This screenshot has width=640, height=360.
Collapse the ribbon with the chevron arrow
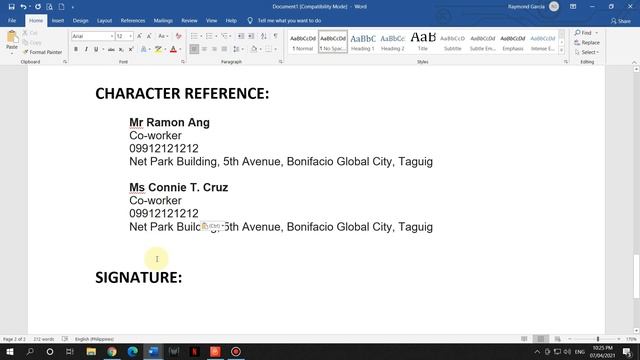634,62
